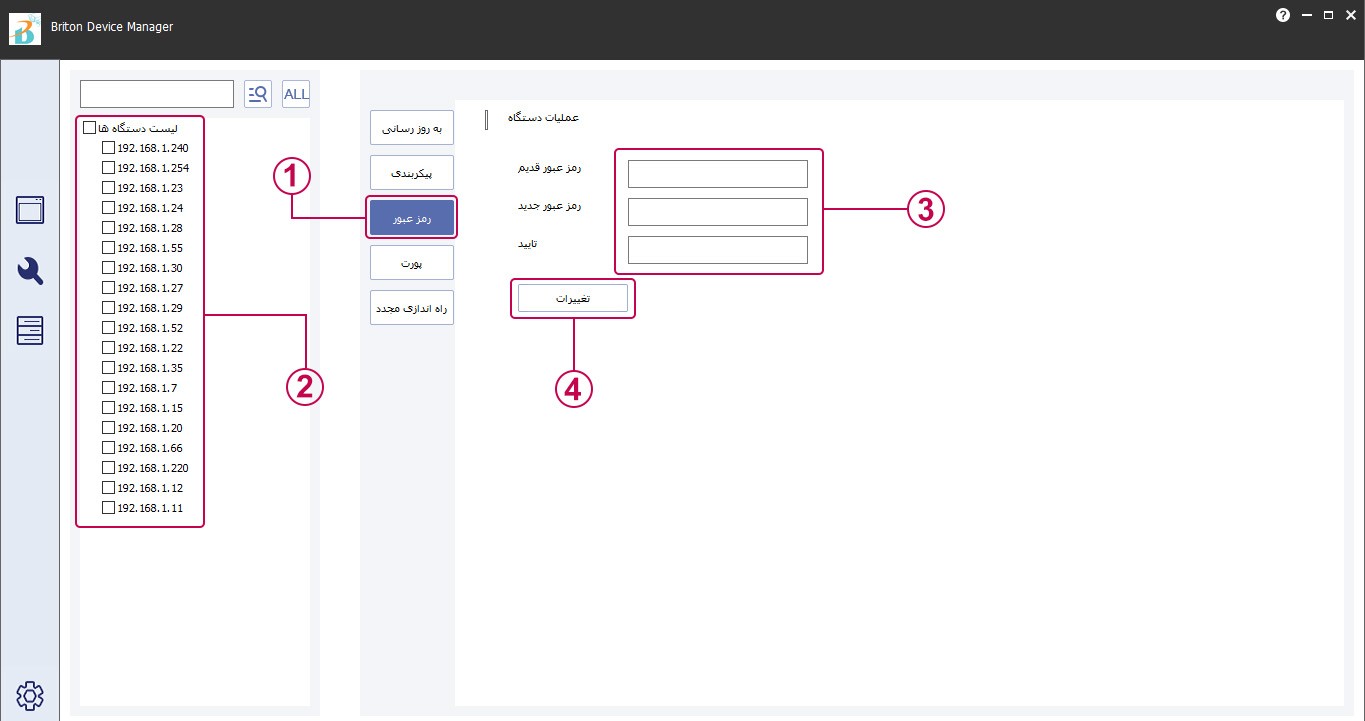The width and height of the screenshot is (1365, 721).
Task: Open settings gear at bottom left
Action: [x=30, y=695]
